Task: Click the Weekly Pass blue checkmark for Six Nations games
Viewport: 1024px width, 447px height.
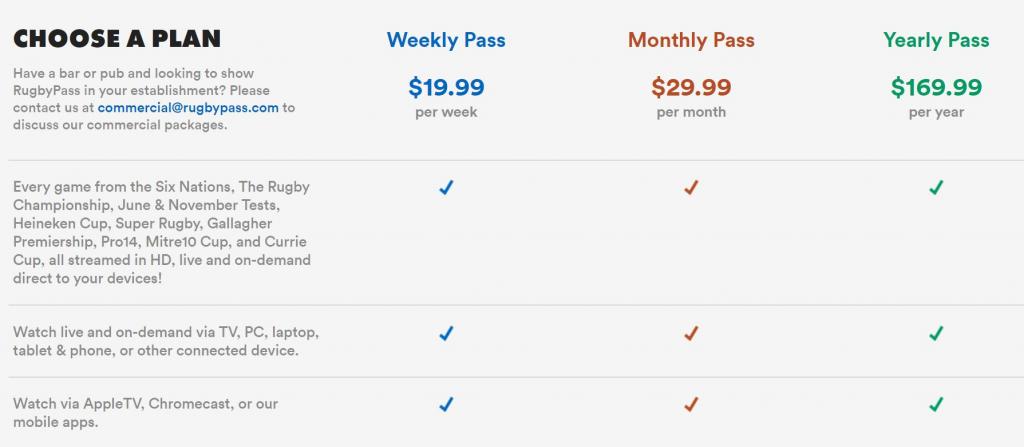Action: tap(446, 188)
